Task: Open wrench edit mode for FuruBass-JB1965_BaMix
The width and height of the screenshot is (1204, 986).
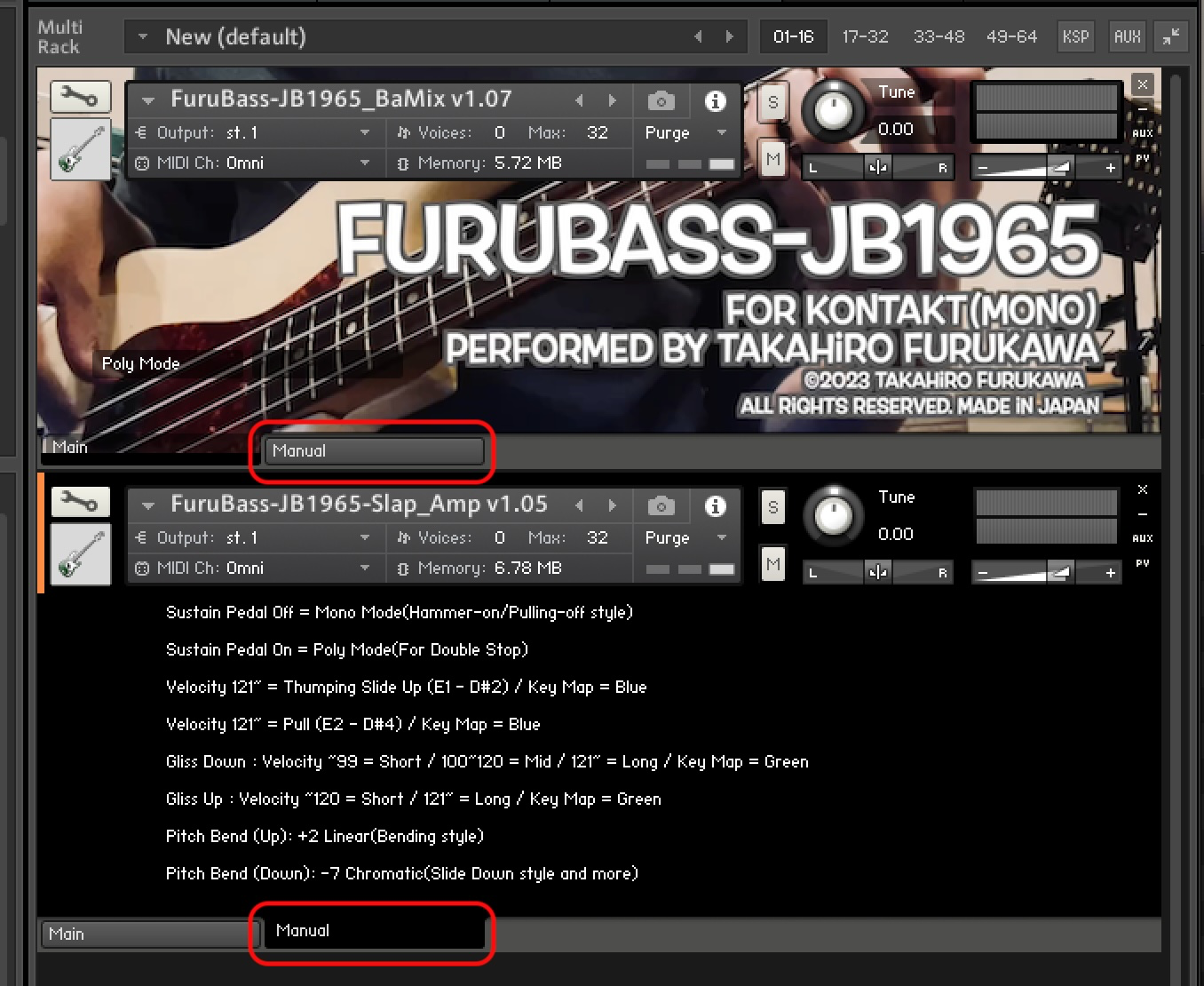Action: [x=80, y=96]
